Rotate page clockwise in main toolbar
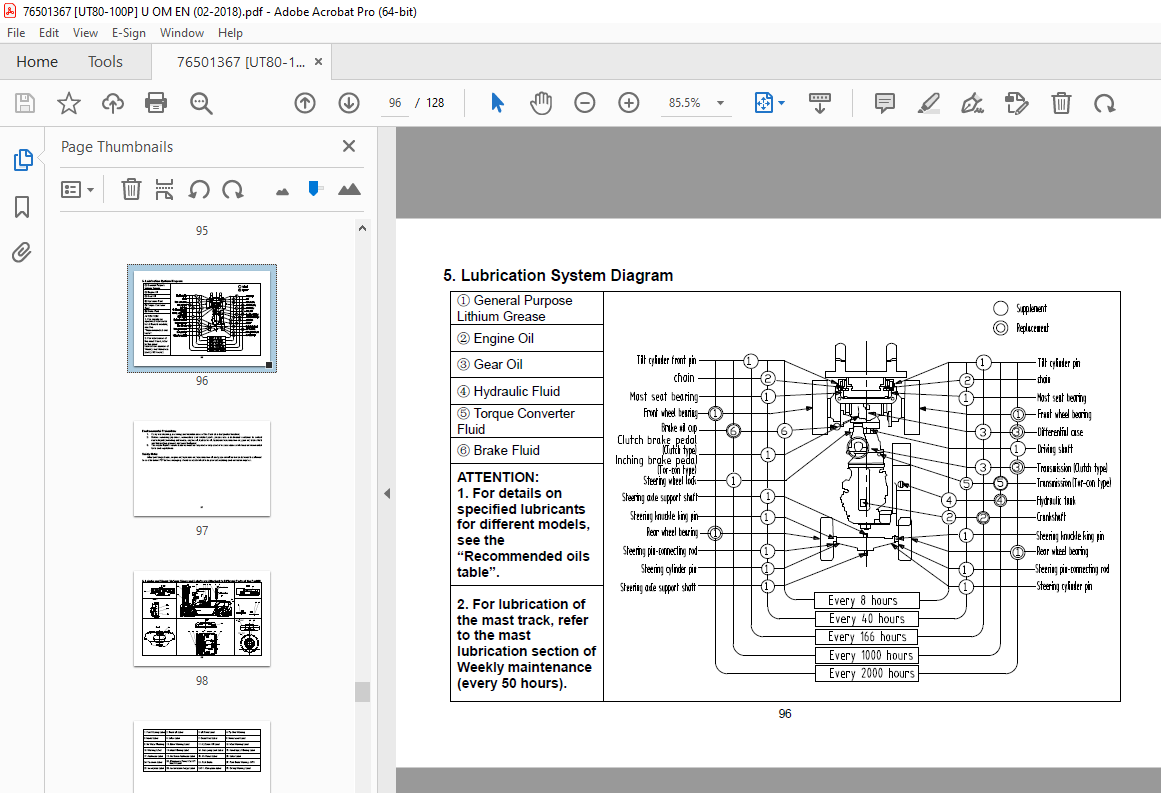This screenshot has width=1161, height=793. (1105, 103)
